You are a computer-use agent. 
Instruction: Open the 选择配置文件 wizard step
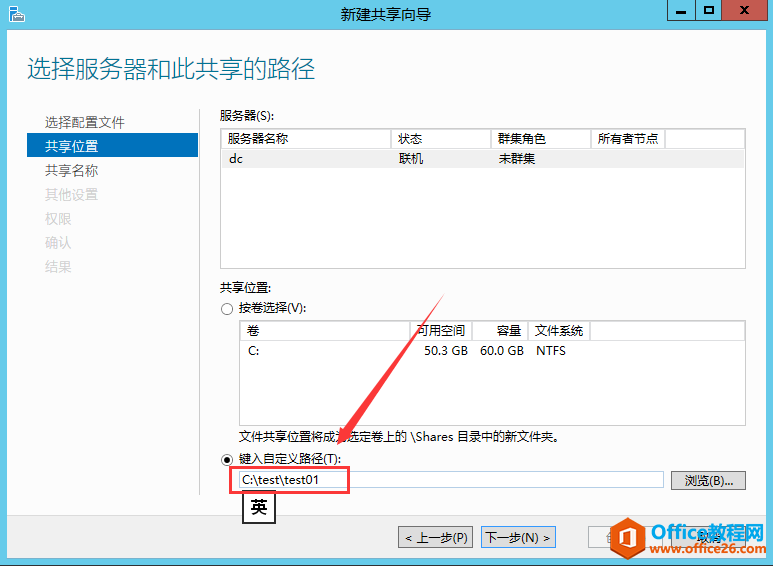(85, 122)
